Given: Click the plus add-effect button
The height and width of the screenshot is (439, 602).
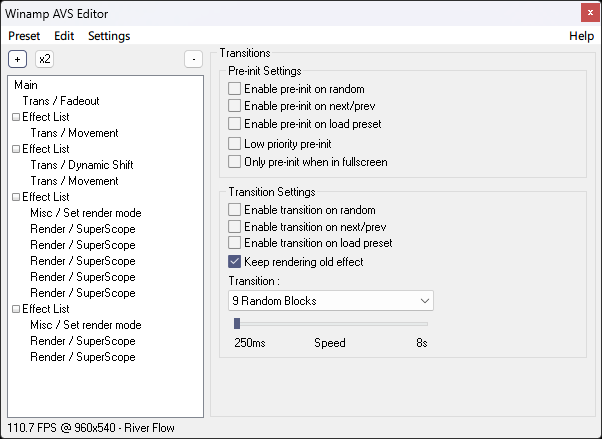Looking at the screenshot, I should click(17, 59).
